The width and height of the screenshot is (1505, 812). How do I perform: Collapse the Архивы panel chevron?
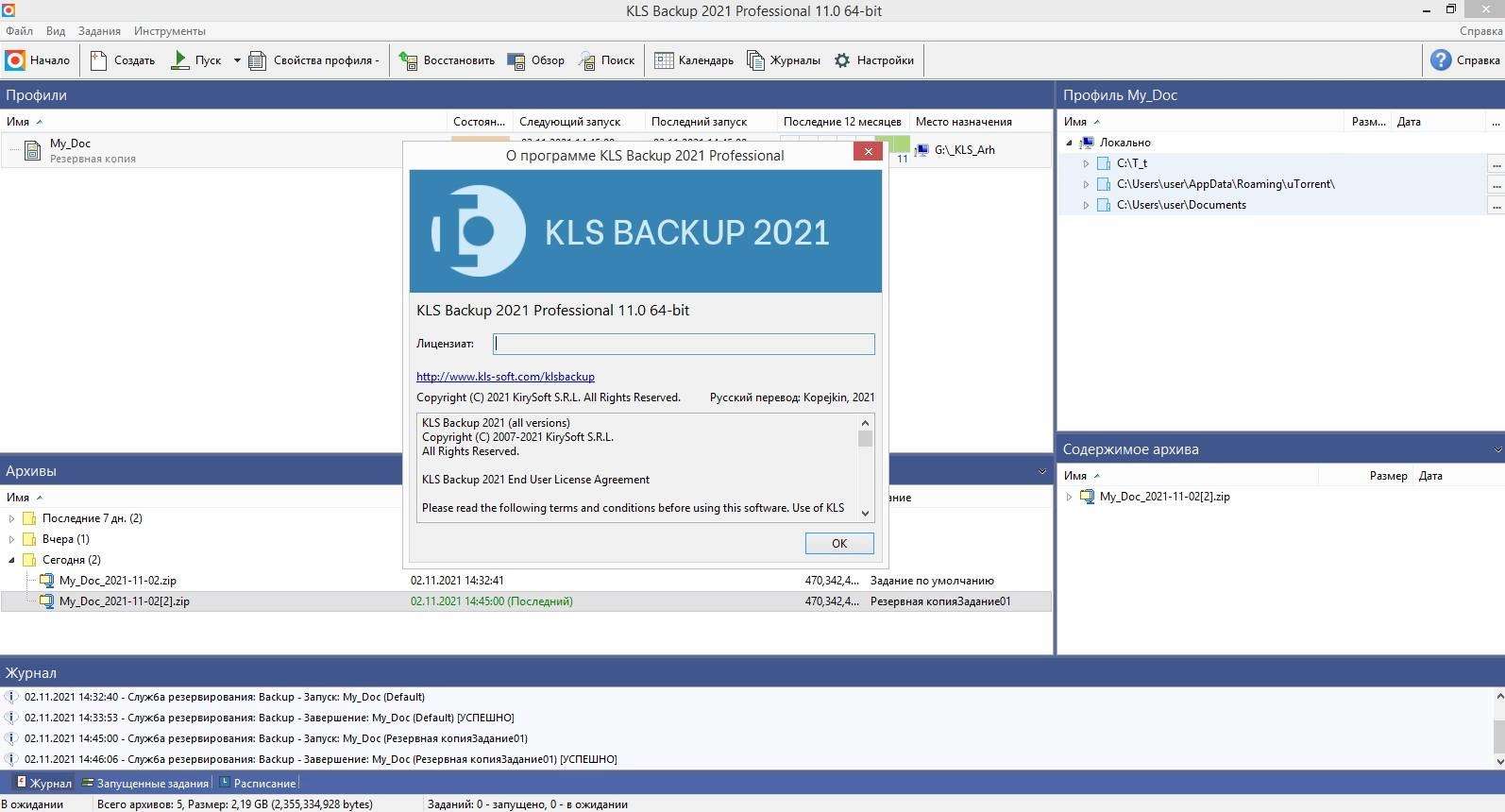coord(1042,471)
